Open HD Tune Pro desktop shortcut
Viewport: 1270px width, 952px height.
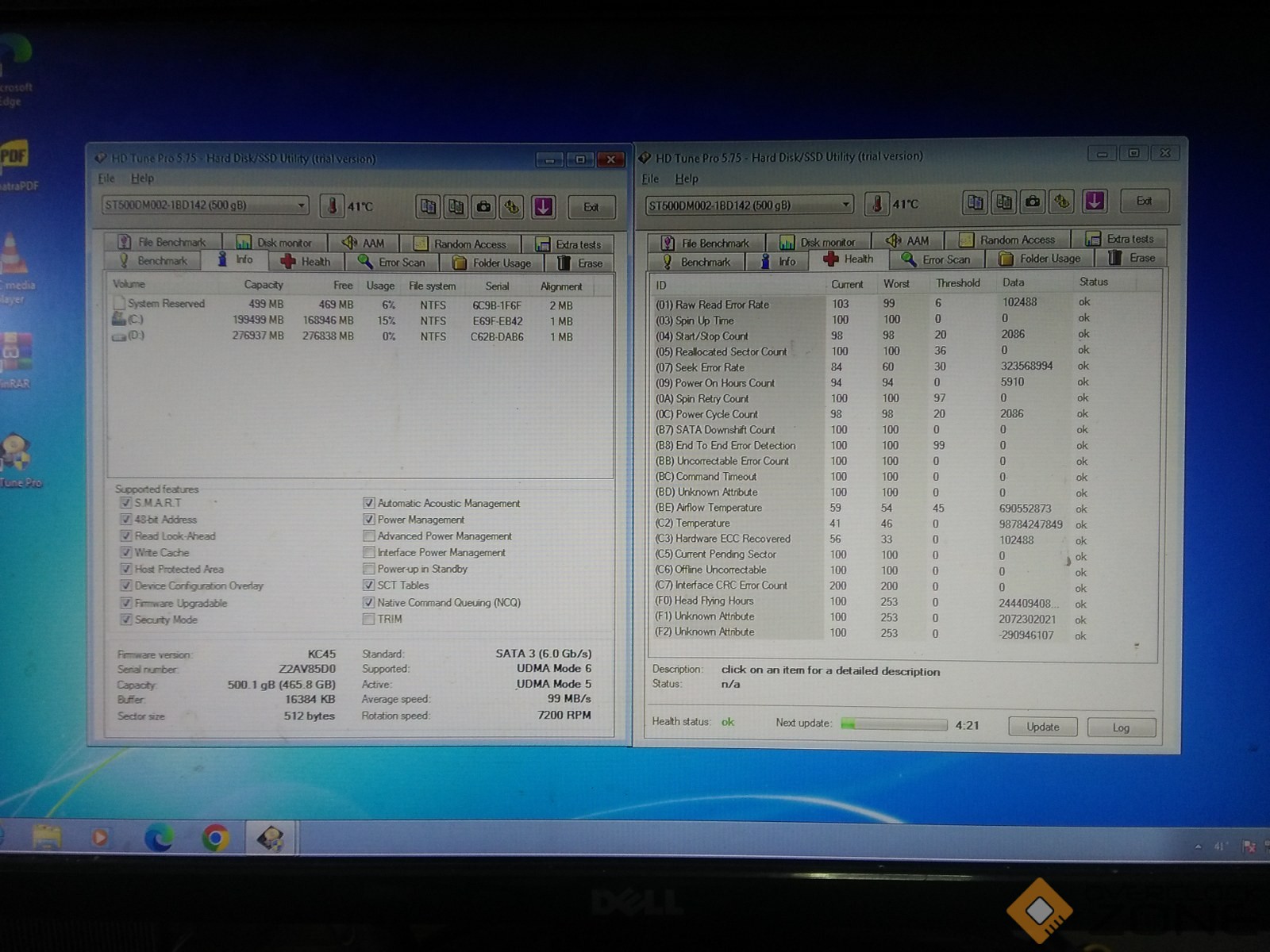pyautogui.click(x=17, y=460)
